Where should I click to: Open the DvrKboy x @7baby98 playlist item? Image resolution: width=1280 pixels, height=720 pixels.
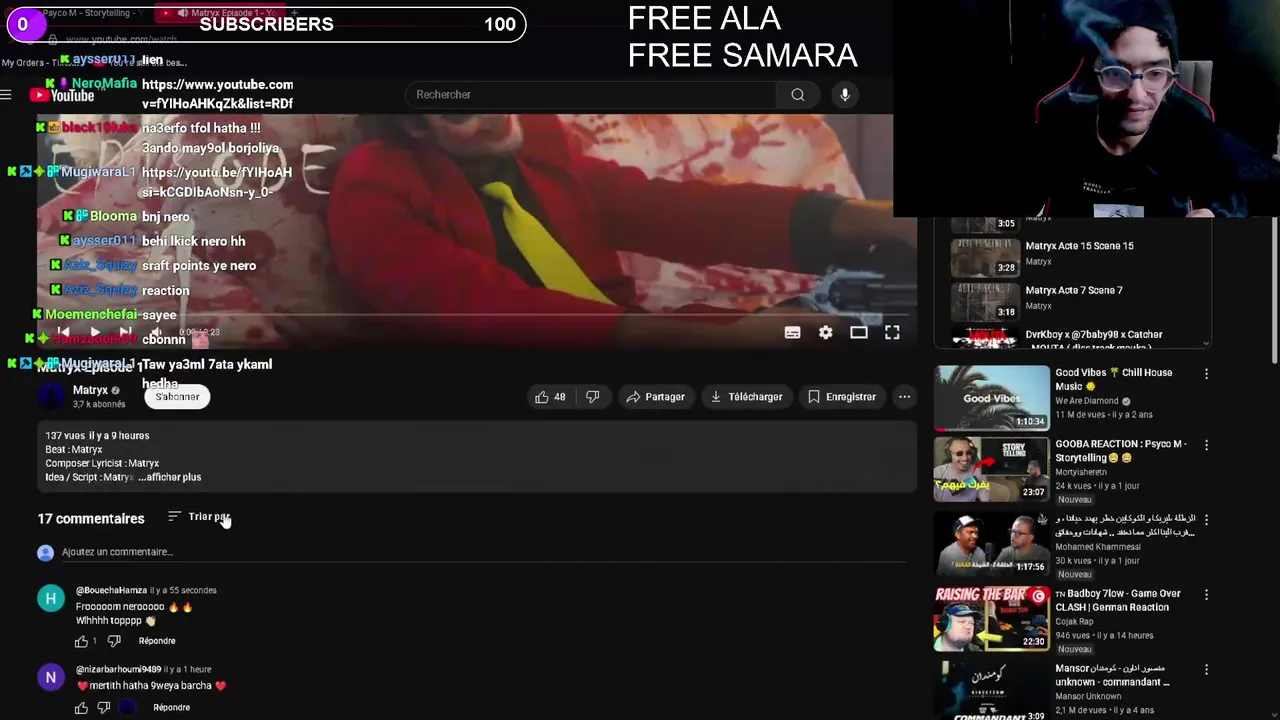click(x=1094, y=335)
